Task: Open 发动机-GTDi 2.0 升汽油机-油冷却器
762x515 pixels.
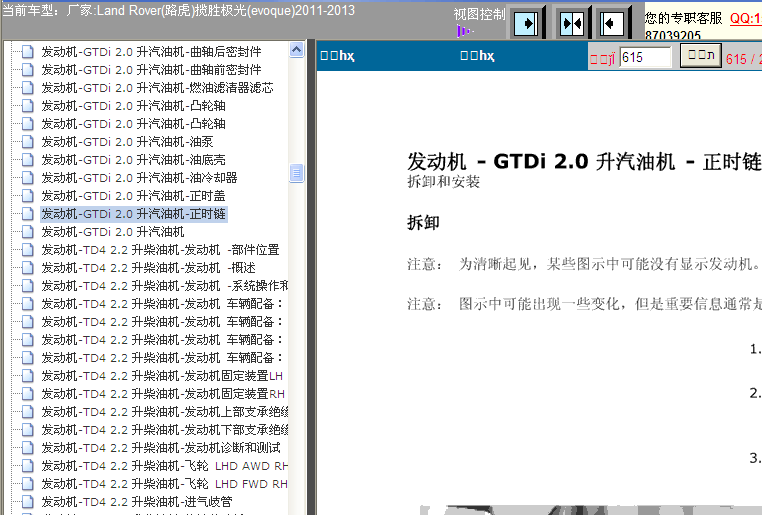Action: pos(139,177)
